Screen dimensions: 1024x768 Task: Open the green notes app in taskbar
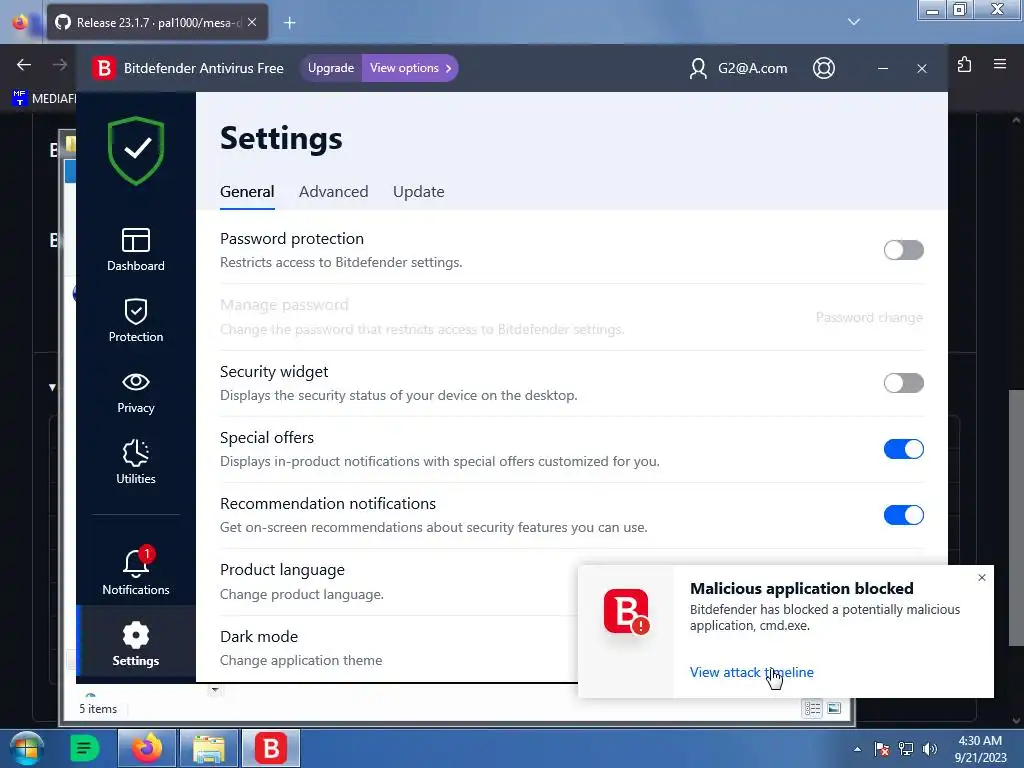pos(84,748)
